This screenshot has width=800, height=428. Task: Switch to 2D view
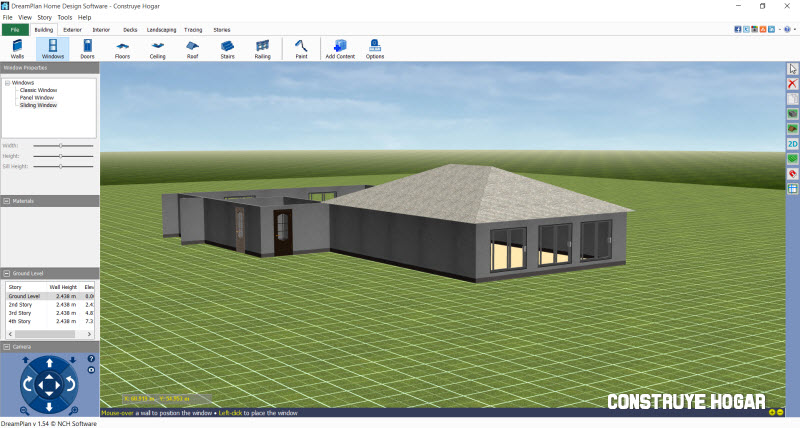(792, 144)
